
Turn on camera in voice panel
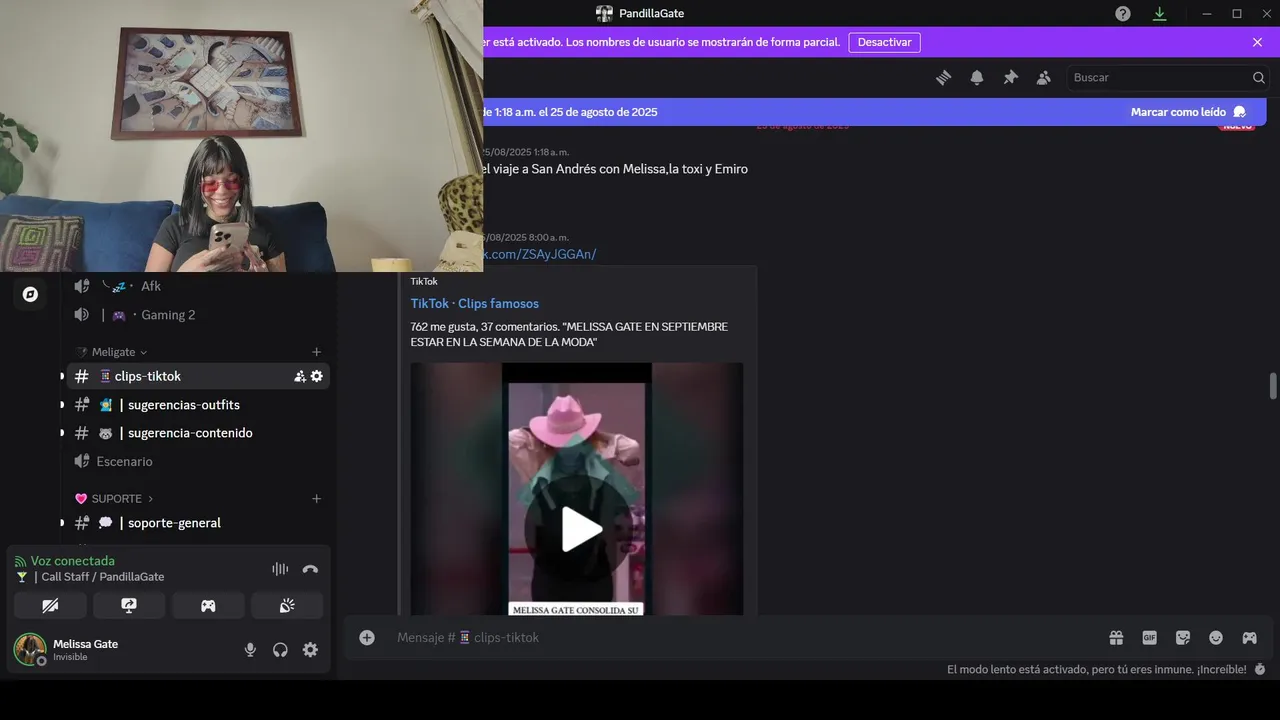tap(50, 605)
